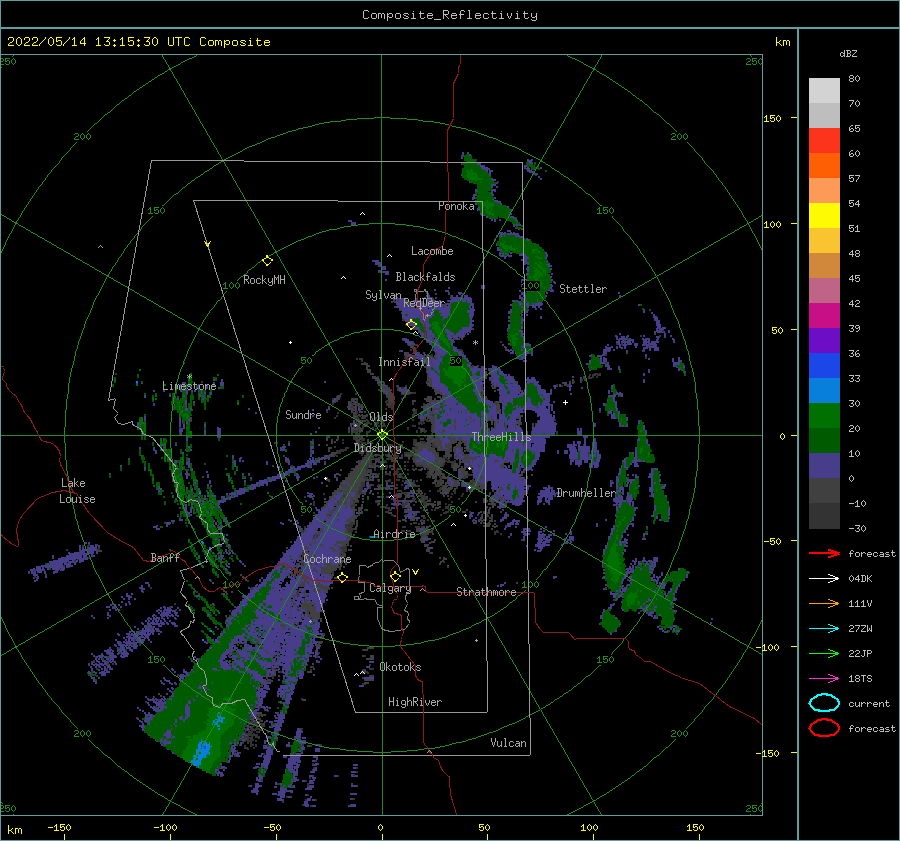This screenshot has height=841, width=900.
Task: Pick the orange 57-60 dBZ swatch
Action: pyautogui.click(x=824, y=166)
